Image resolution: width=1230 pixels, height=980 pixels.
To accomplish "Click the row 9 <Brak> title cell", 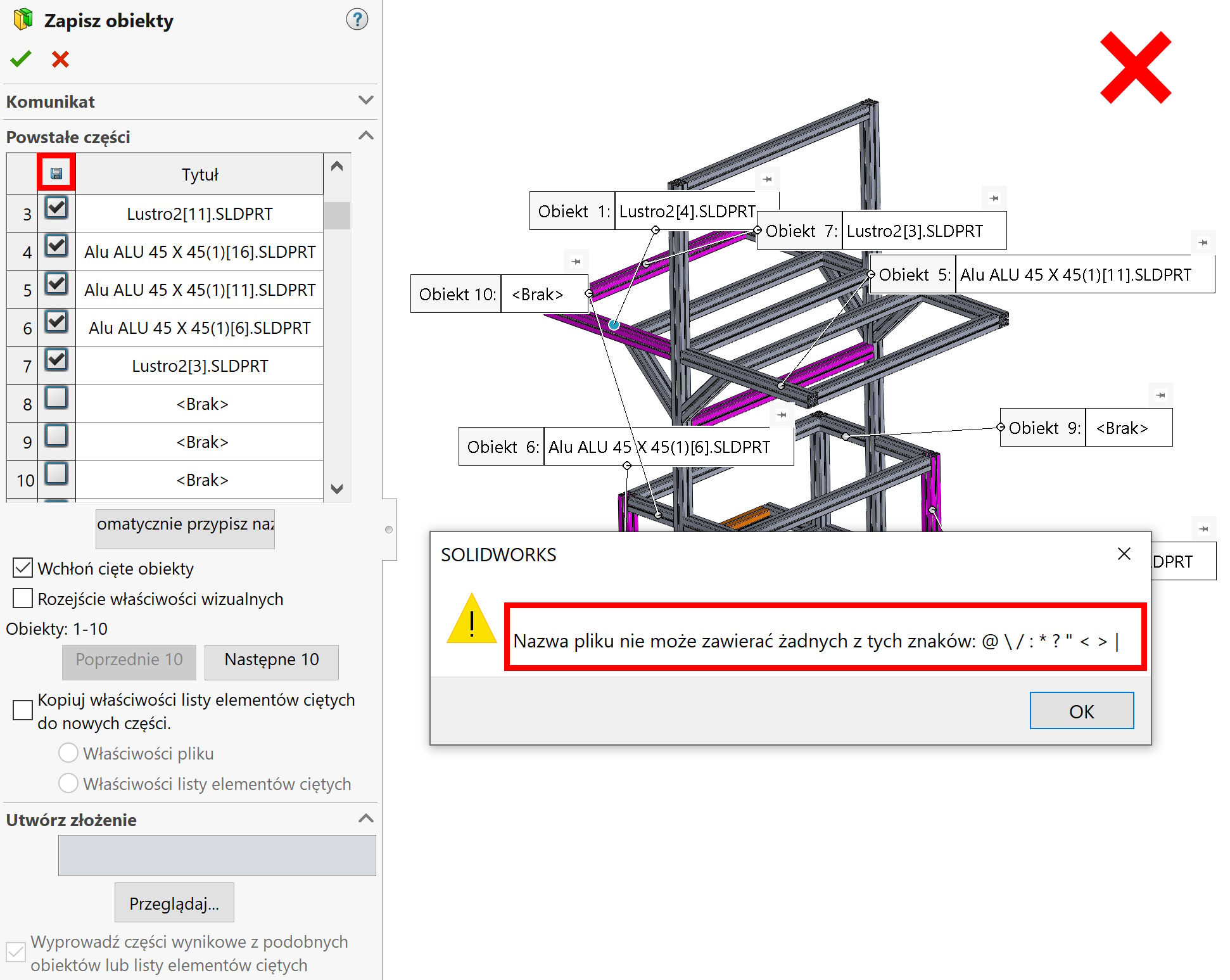I will [200, 442].
